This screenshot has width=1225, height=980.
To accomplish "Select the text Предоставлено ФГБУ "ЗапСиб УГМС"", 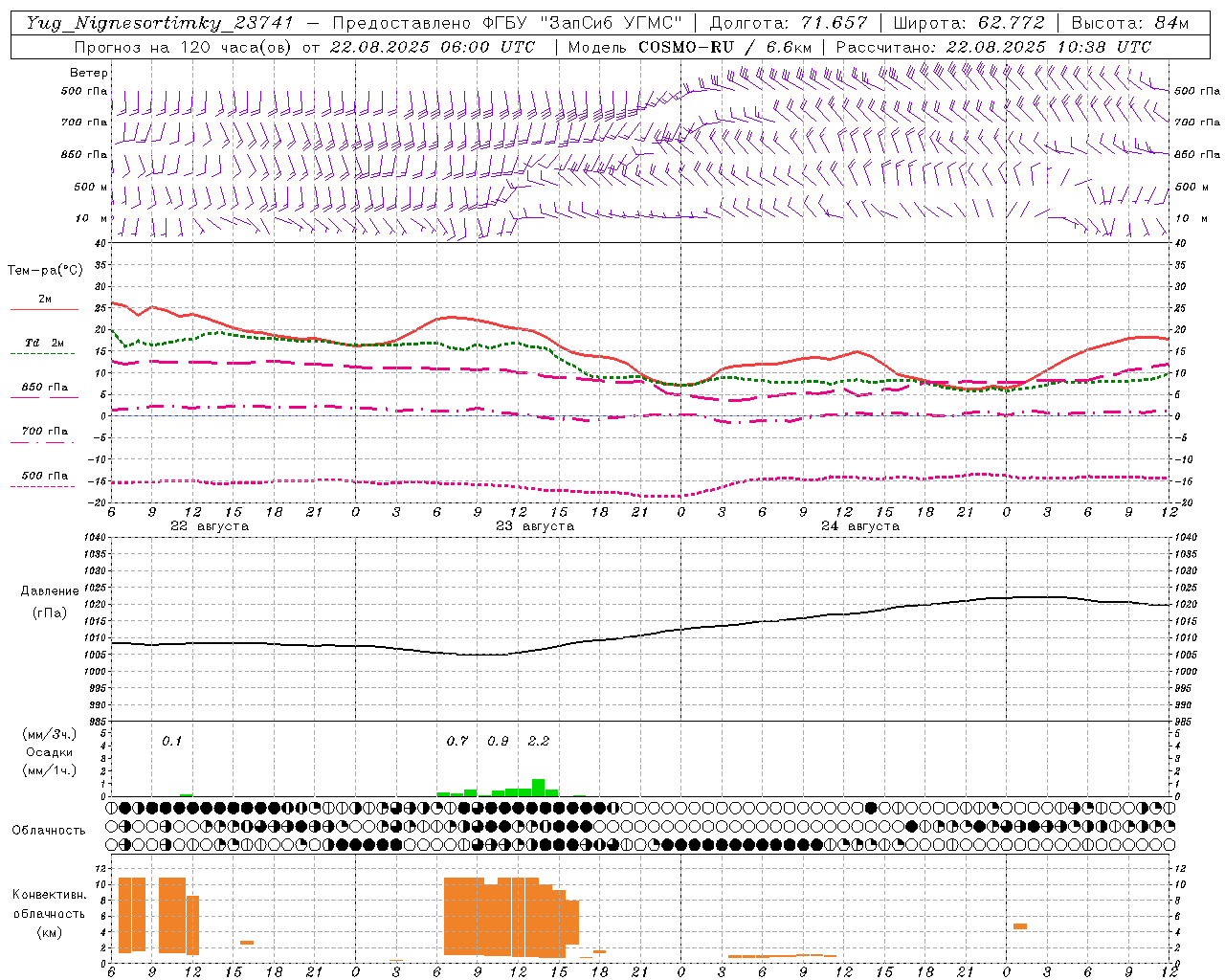I will (507, 23).
